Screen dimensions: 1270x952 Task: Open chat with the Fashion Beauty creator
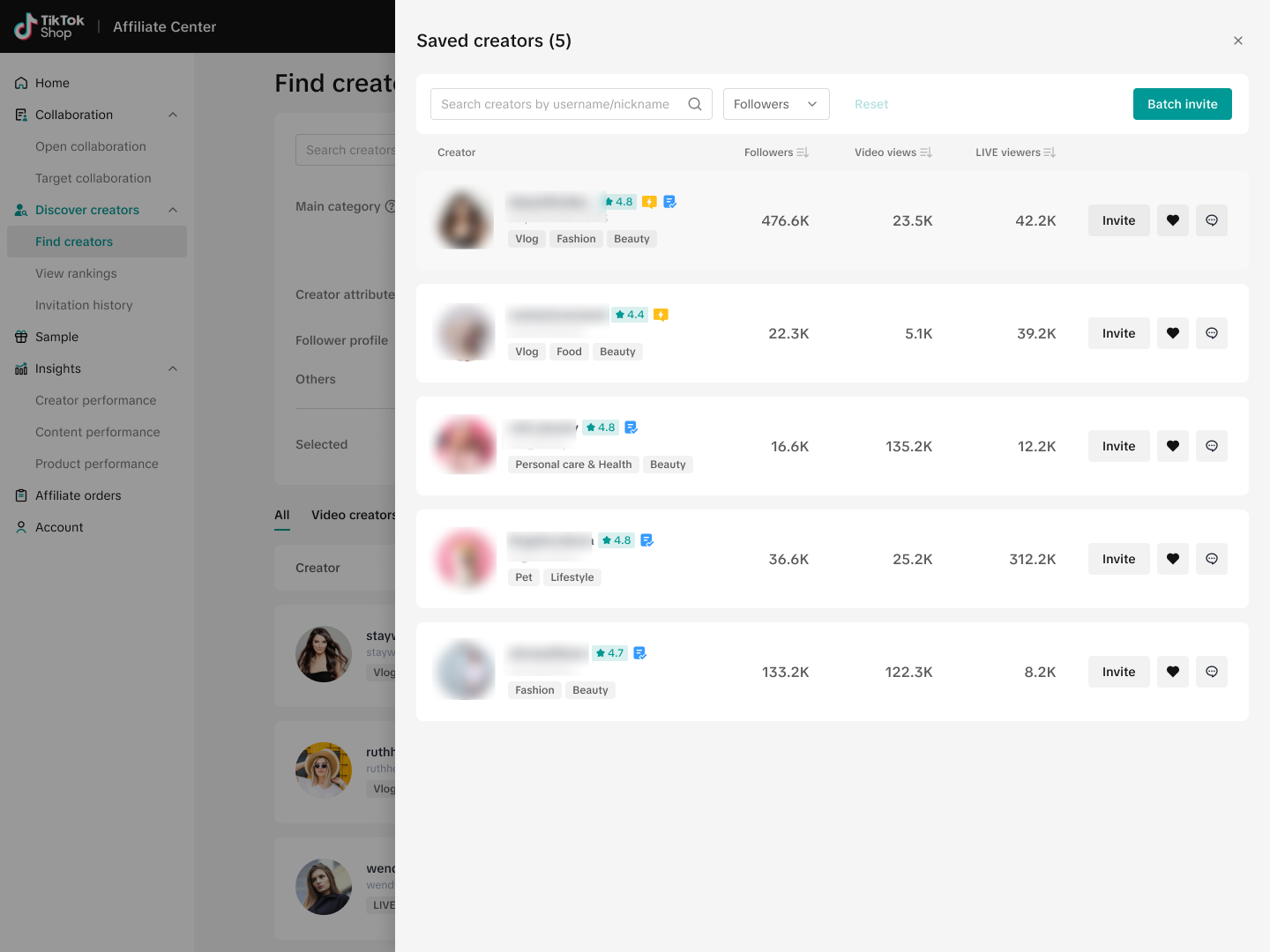1212,672
